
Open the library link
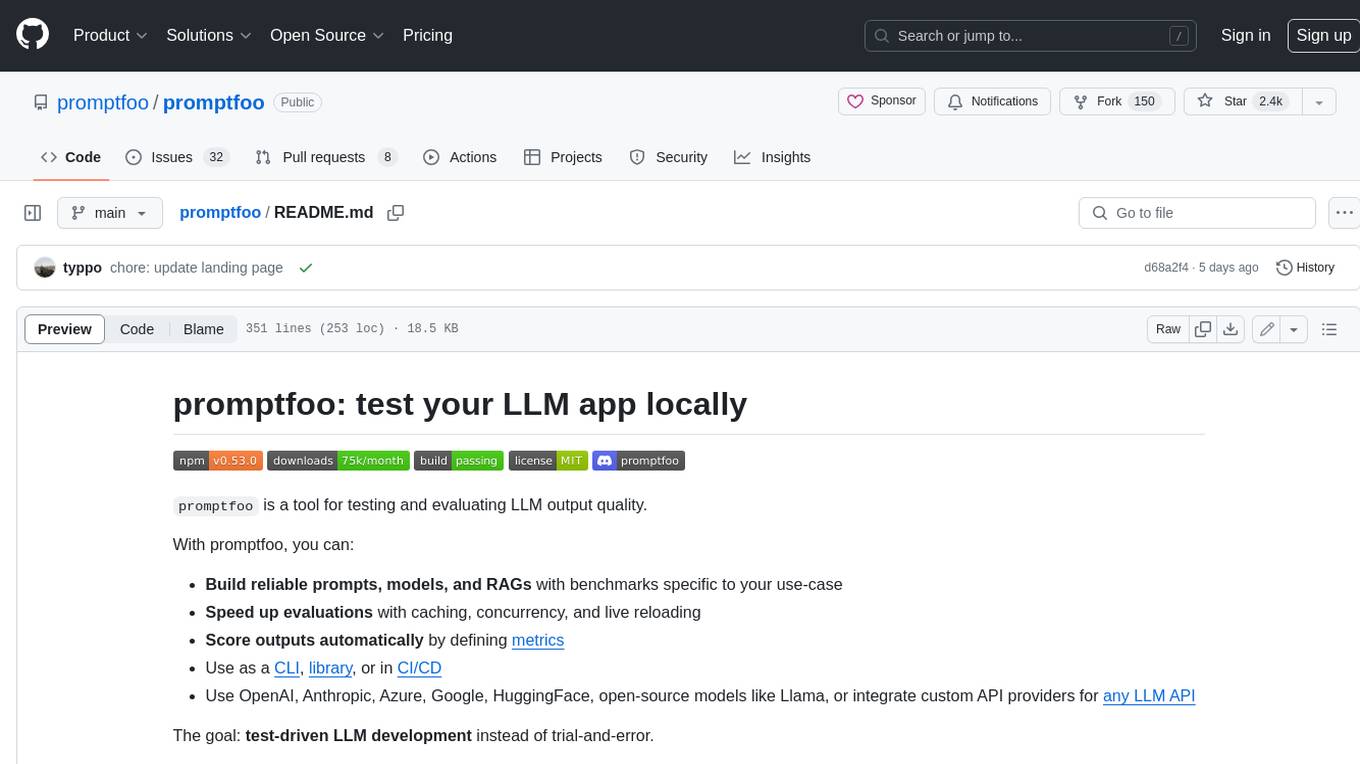coord(330,668)
